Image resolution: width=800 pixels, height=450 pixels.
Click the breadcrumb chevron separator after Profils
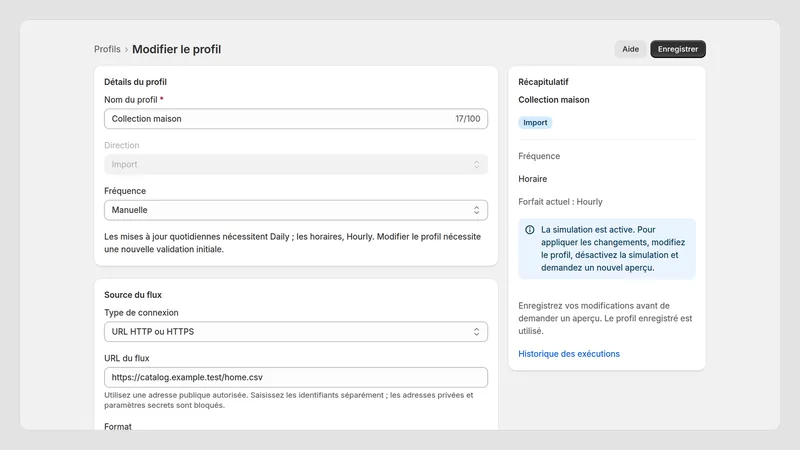pos(127,49)
